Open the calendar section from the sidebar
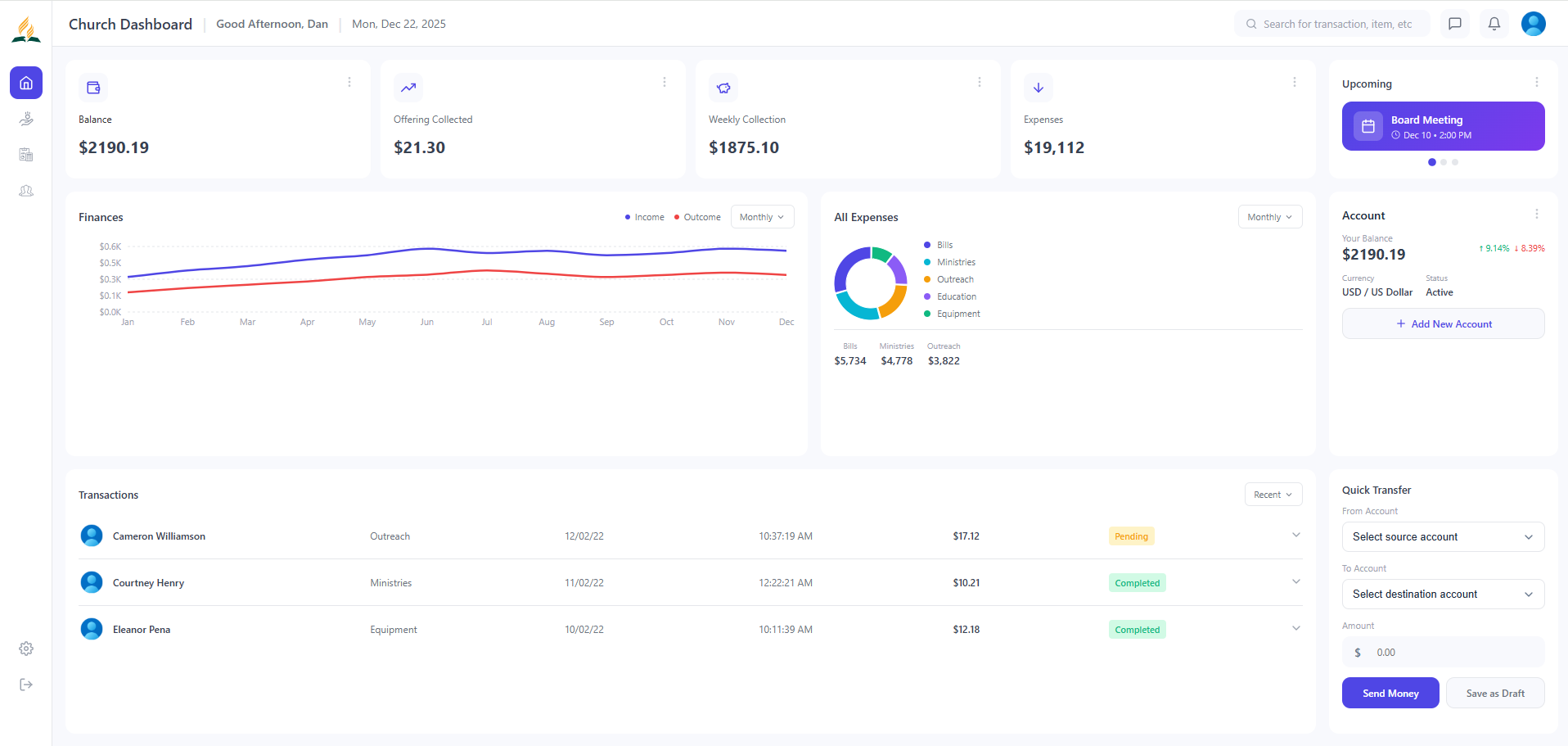 25,154
